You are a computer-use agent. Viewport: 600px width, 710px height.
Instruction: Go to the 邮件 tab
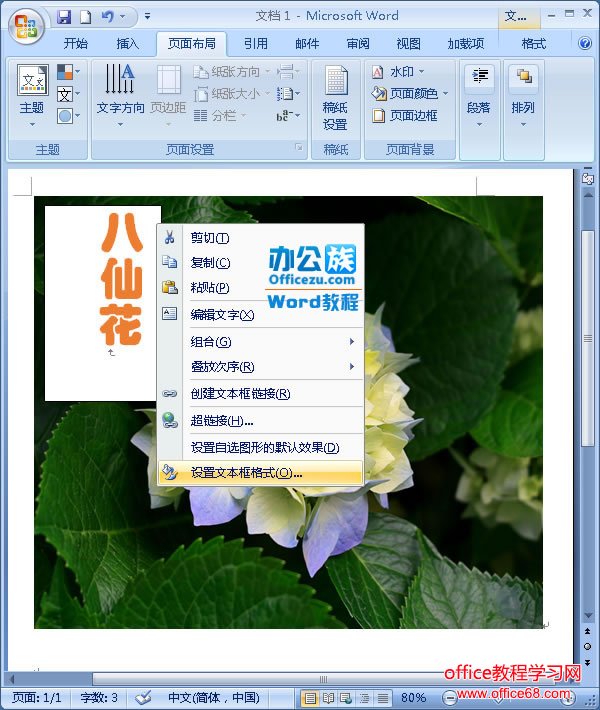tap(307, 43)
